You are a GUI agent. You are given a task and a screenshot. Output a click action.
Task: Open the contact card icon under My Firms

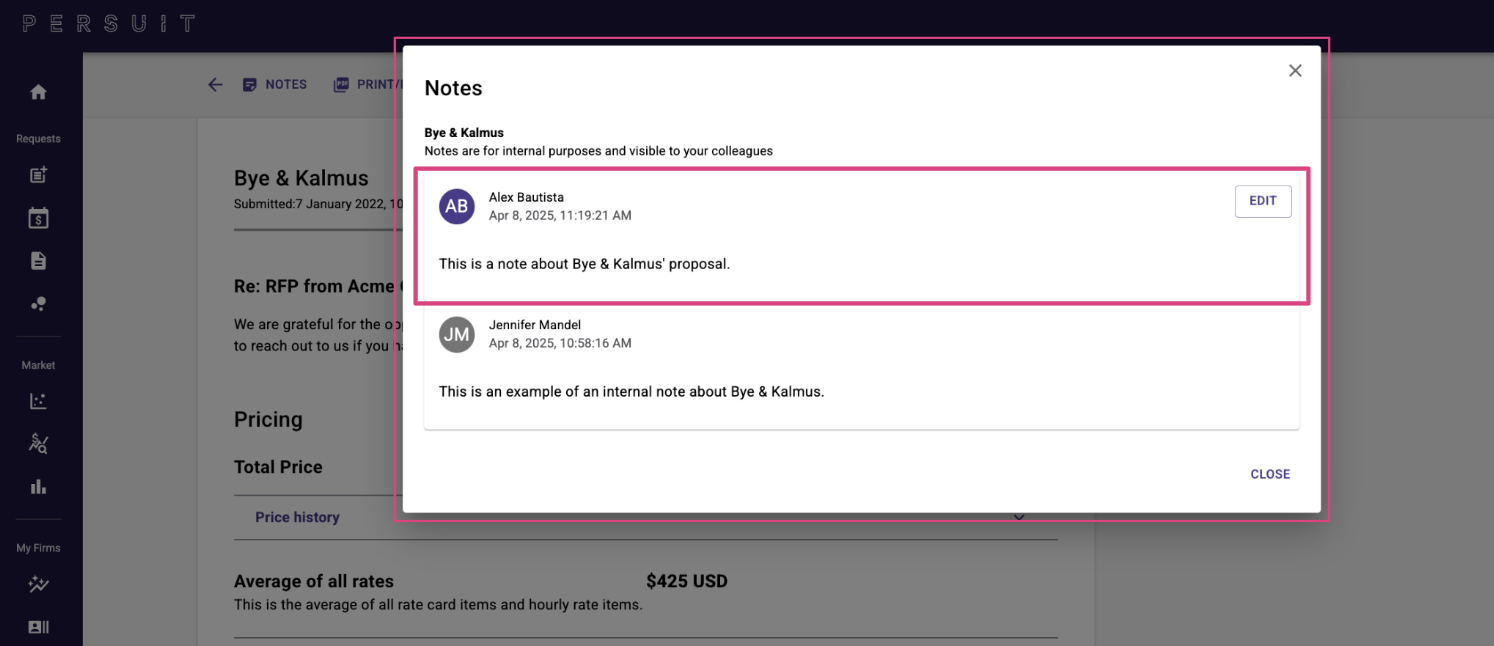click(x=38, y=627)
